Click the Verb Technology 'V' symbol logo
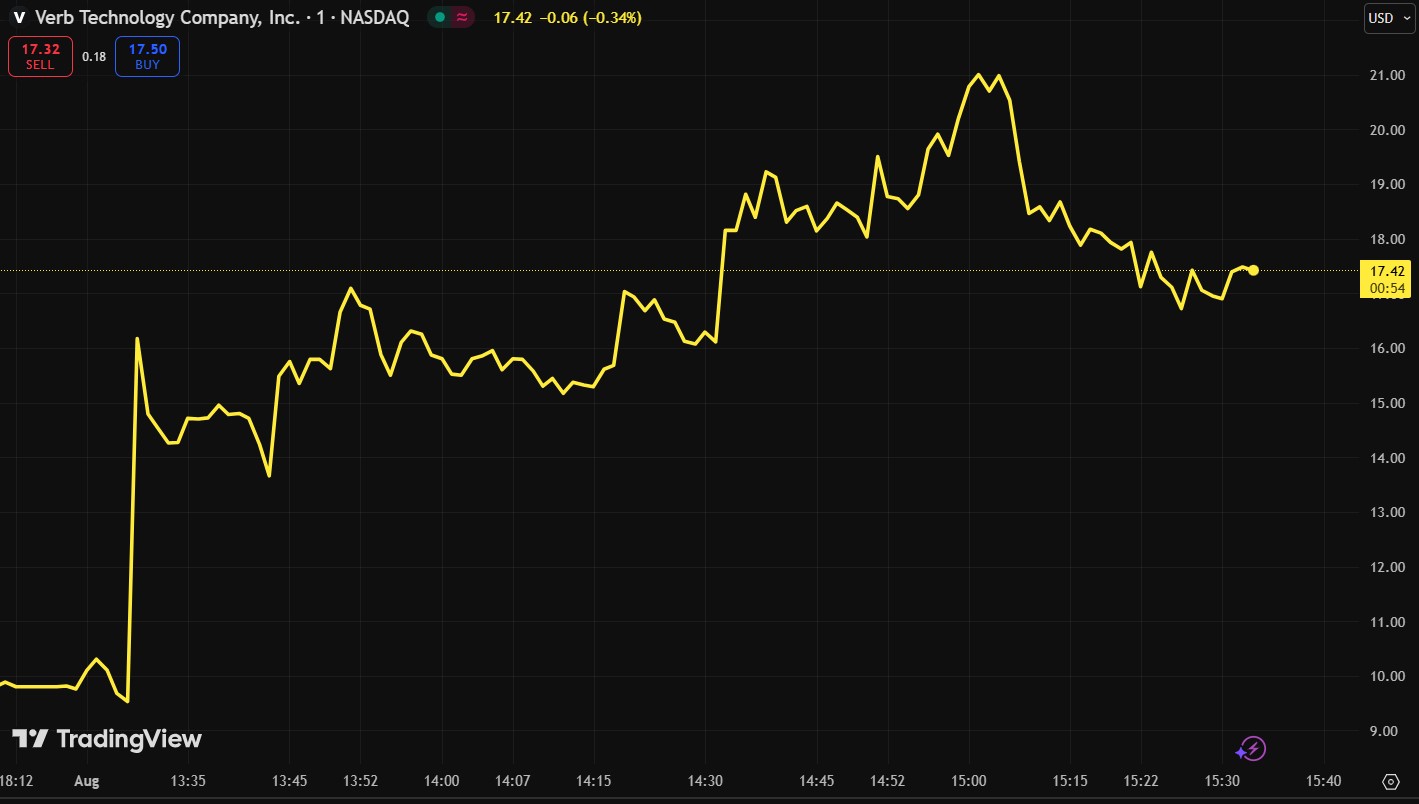The height and width of the screenshot is (804, 1419). click(19, 18)
